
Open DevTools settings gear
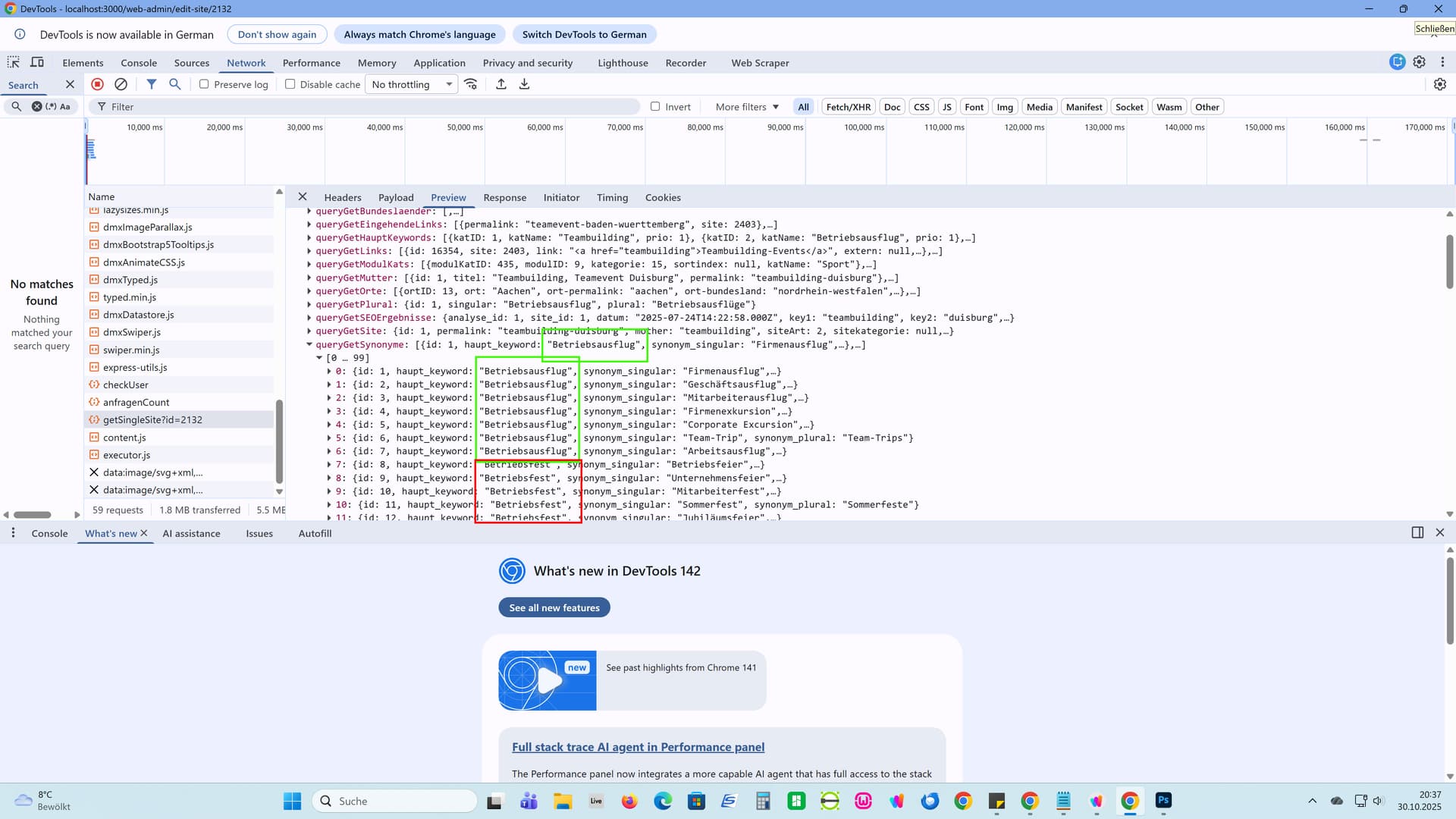[x=1419, y=62]
